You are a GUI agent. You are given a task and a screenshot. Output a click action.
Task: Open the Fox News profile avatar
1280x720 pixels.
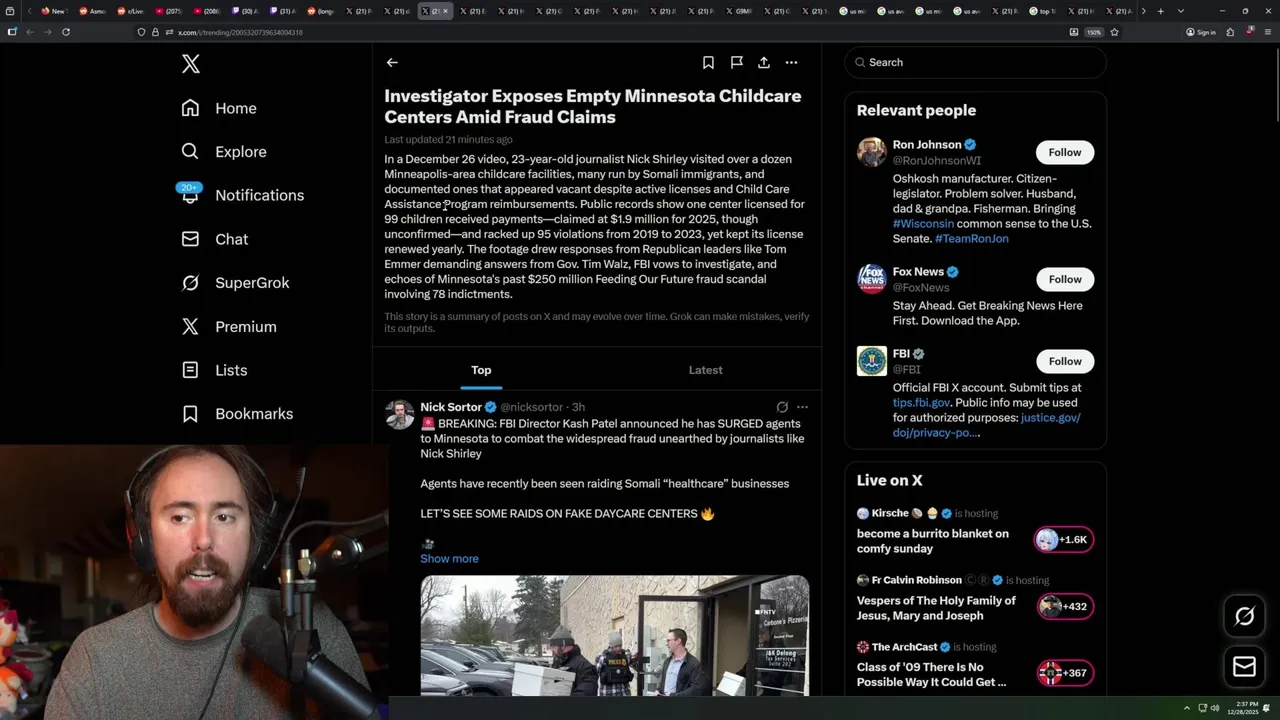872,279
